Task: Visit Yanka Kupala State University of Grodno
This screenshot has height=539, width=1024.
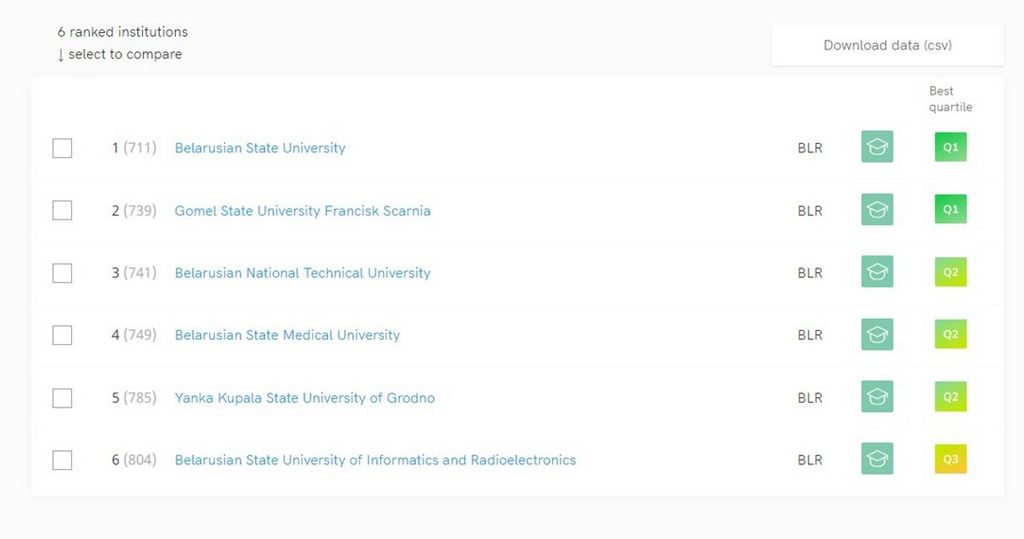Action: pos(304,398)
